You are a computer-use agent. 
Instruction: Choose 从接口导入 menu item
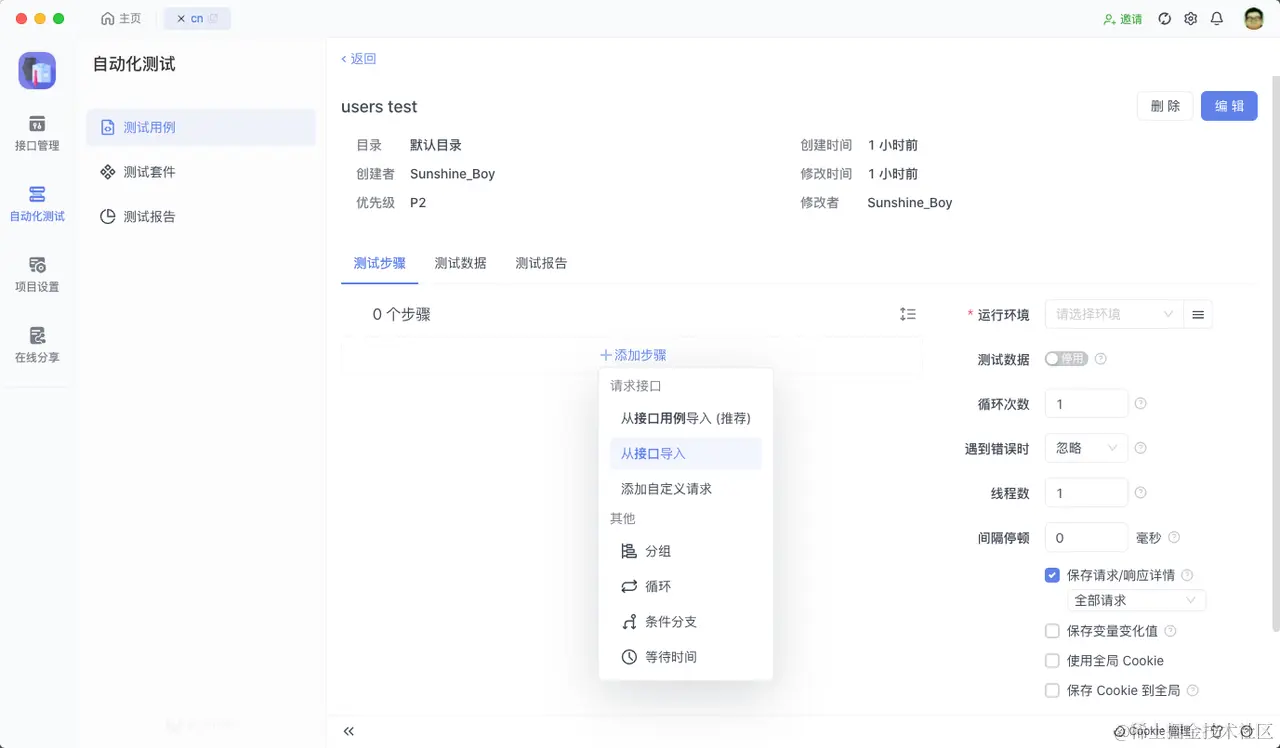[x=685, y=453]
